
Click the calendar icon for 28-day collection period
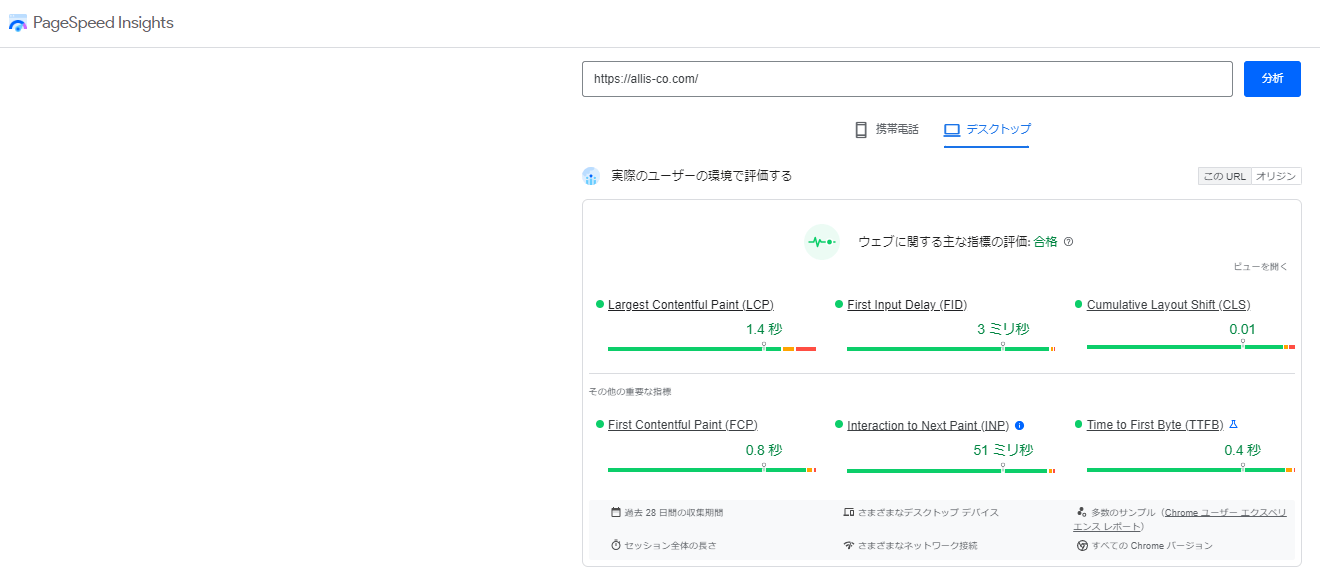point(616,512)
